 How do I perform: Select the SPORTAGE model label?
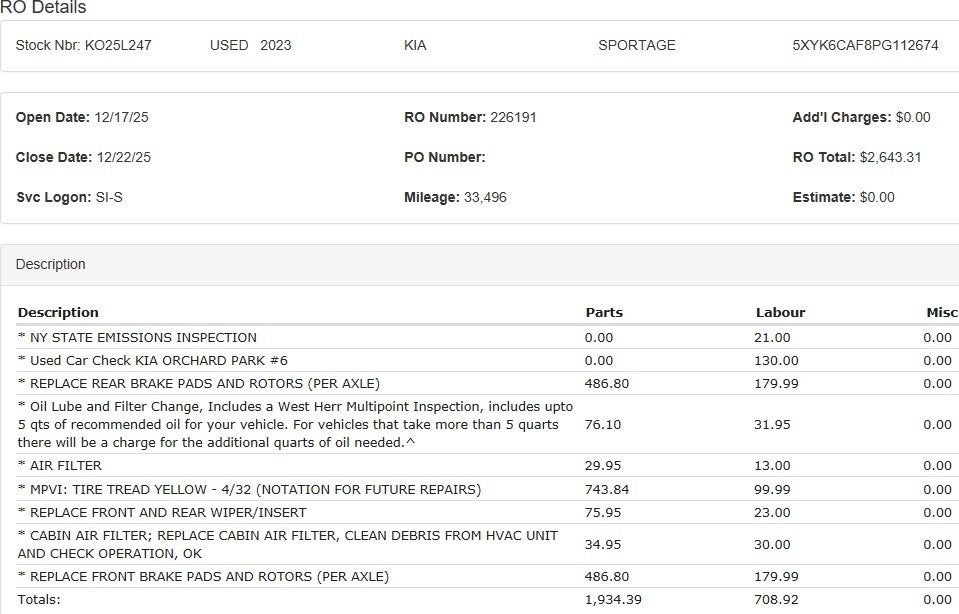pyautogui.click(x=636, y=45)
